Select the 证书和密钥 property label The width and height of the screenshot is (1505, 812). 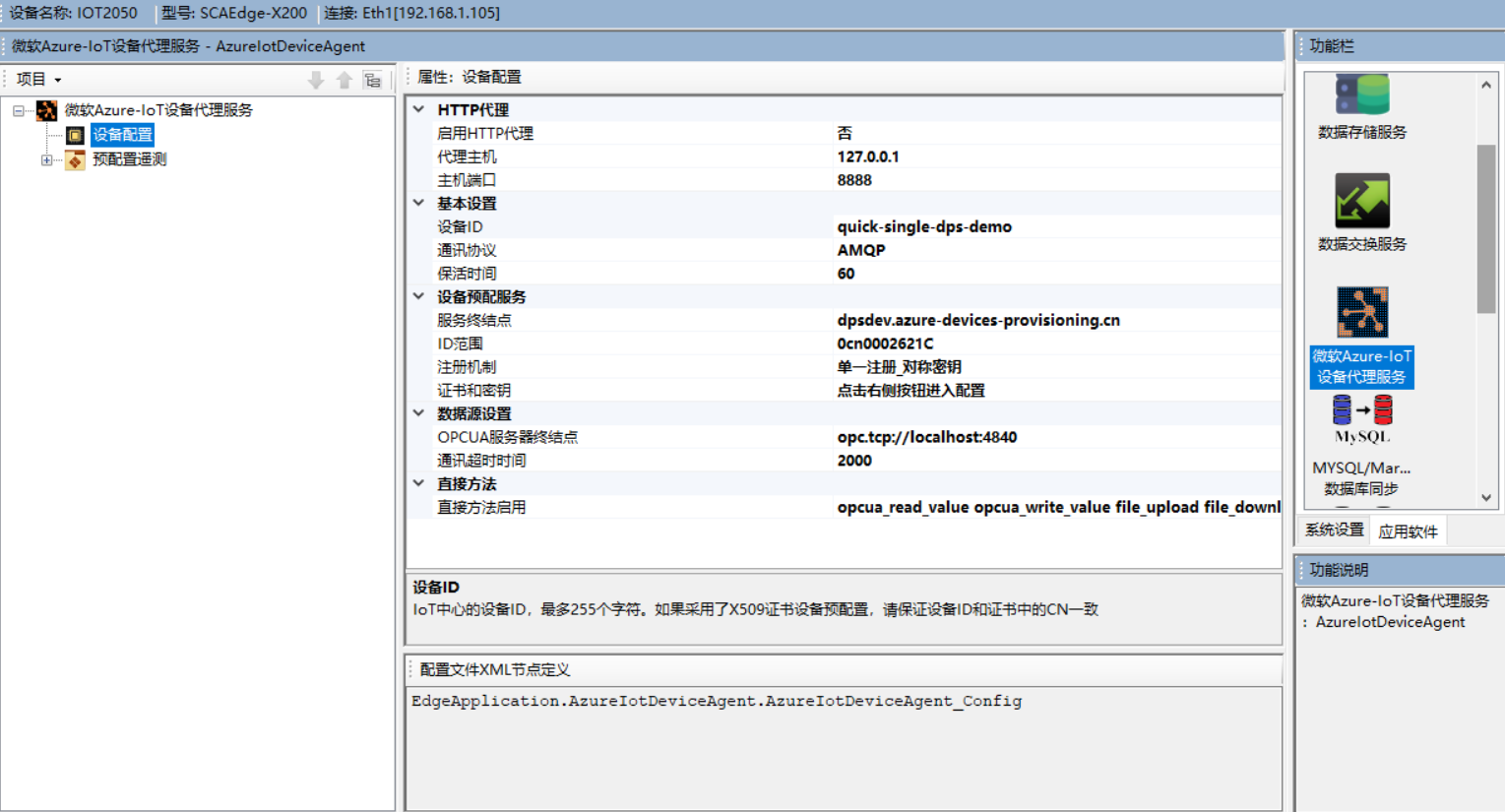[x=474, y=391]
